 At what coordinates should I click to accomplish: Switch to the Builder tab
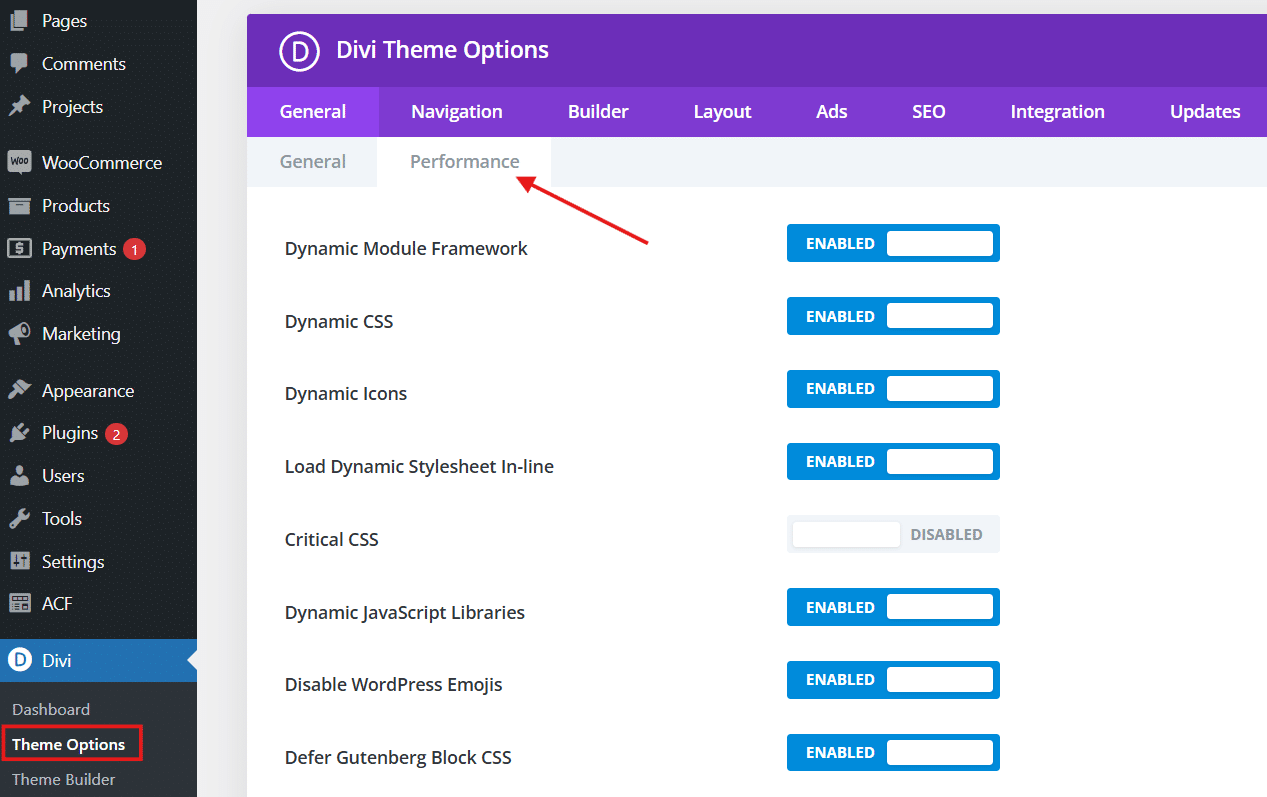598,111
